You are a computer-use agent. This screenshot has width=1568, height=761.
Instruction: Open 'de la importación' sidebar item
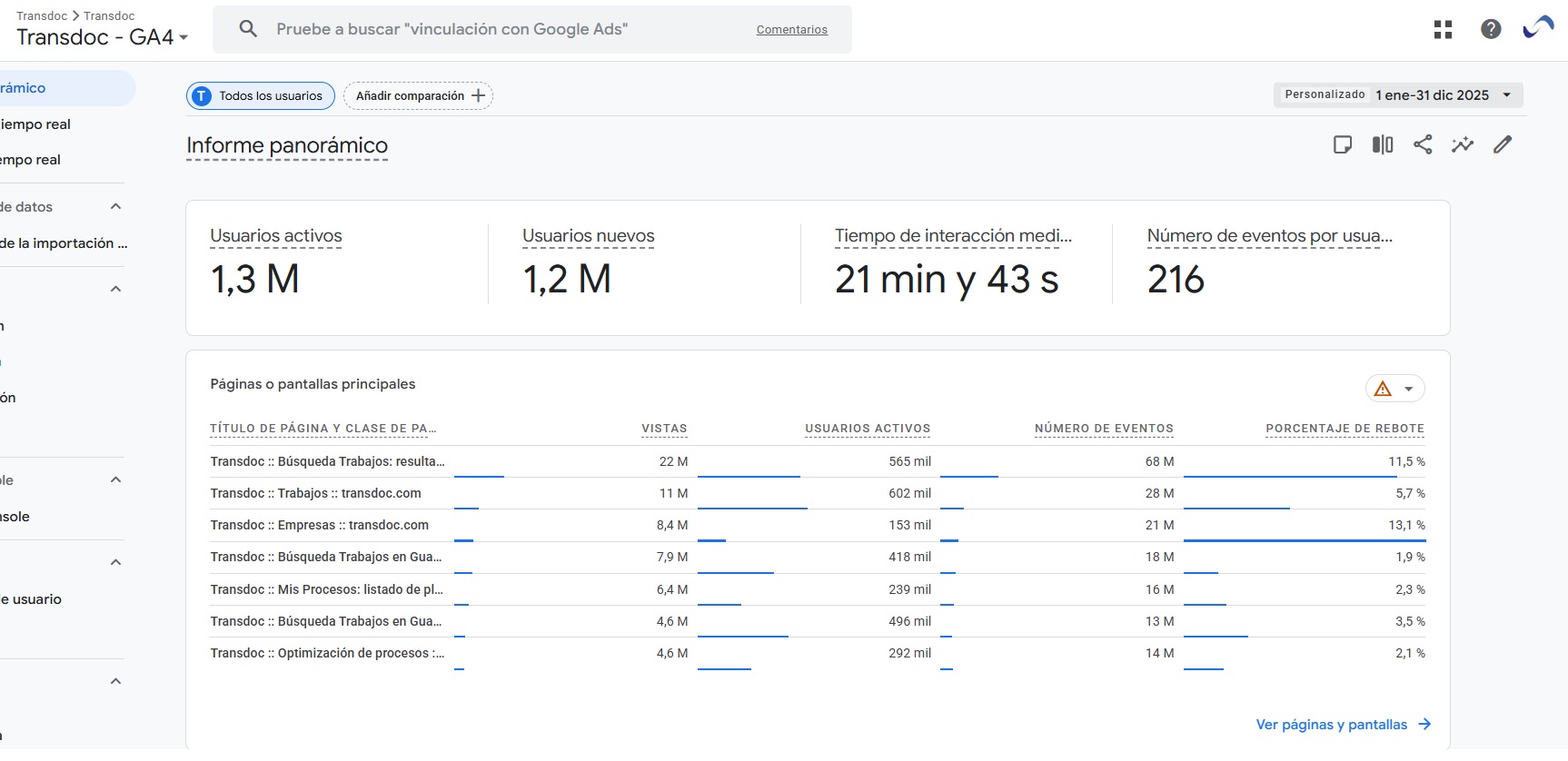tap(62, 243)
